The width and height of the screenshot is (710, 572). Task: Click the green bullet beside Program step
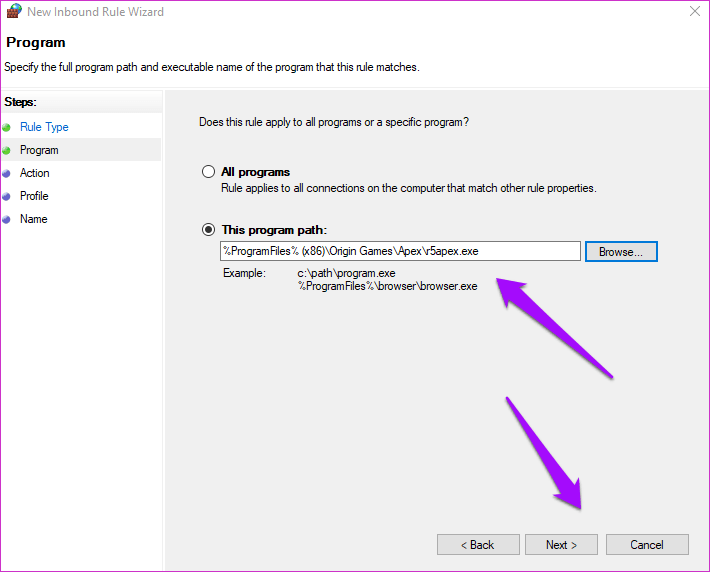(6, 150)
